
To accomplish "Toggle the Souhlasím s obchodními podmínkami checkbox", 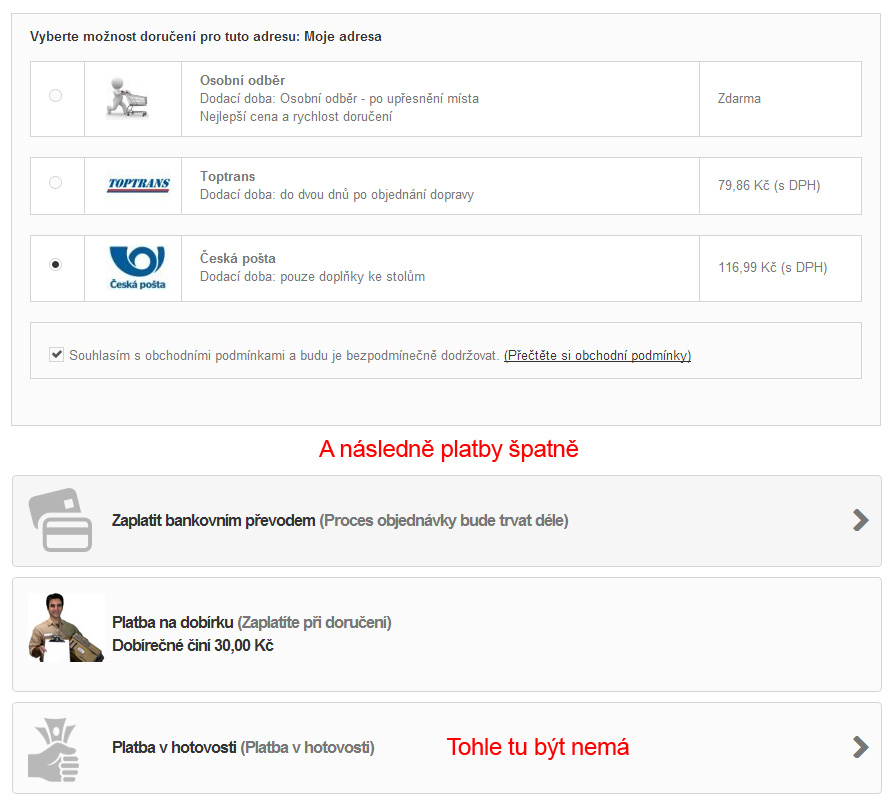I will point(56,355).
